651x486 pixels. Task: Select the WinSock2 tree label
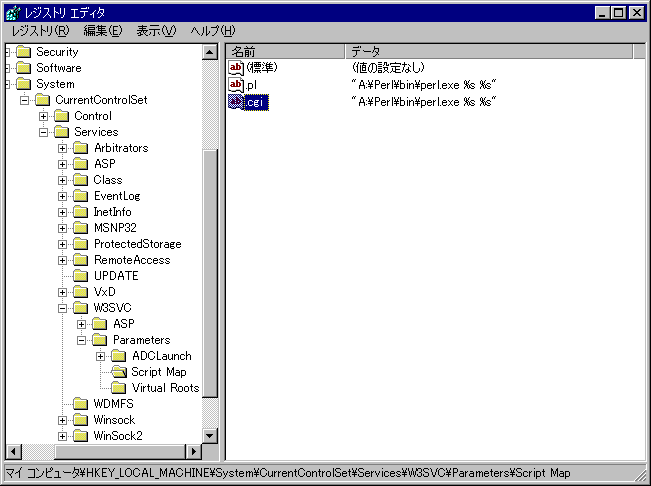click(118, 436)
